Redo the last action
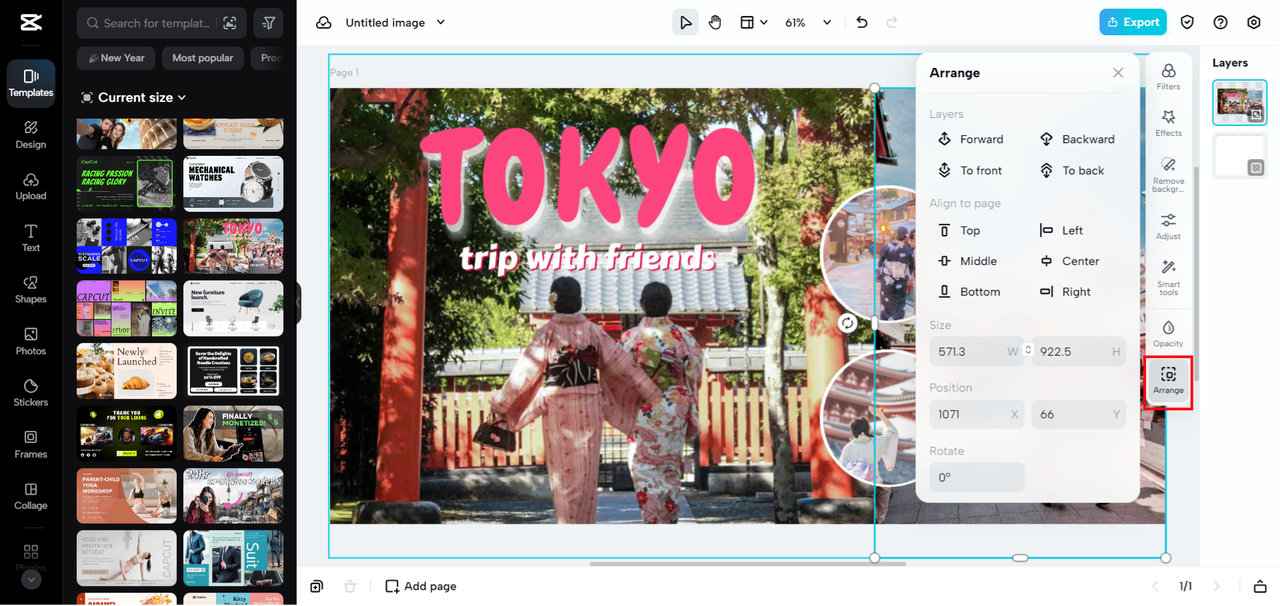The width and height of the screenshot is (1280, 606). click(x=892, y=22)
